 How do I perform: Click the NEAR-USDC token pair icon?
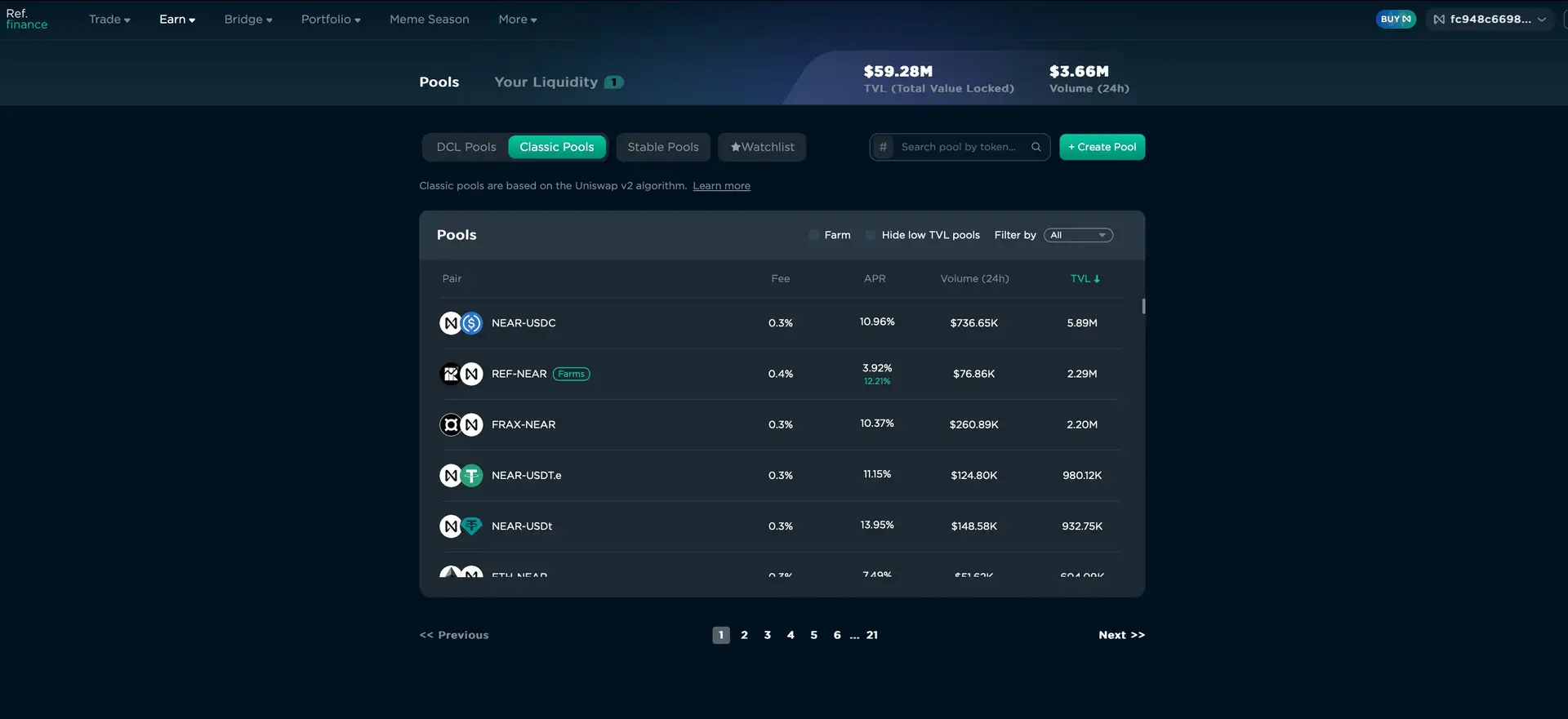461,323
